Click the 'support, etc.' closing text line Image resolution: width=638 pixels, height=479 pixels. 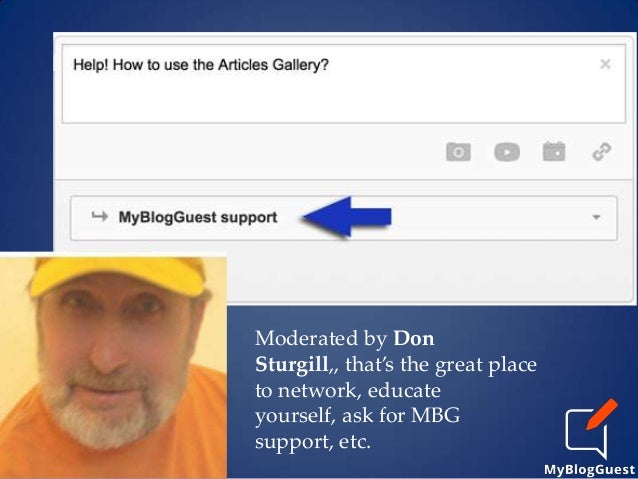click(313, 442)
